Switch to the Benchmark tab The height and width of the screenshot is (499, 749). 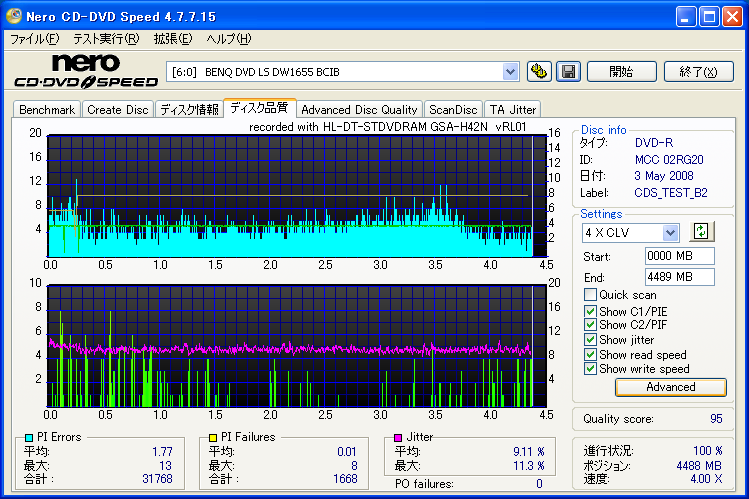47,110
